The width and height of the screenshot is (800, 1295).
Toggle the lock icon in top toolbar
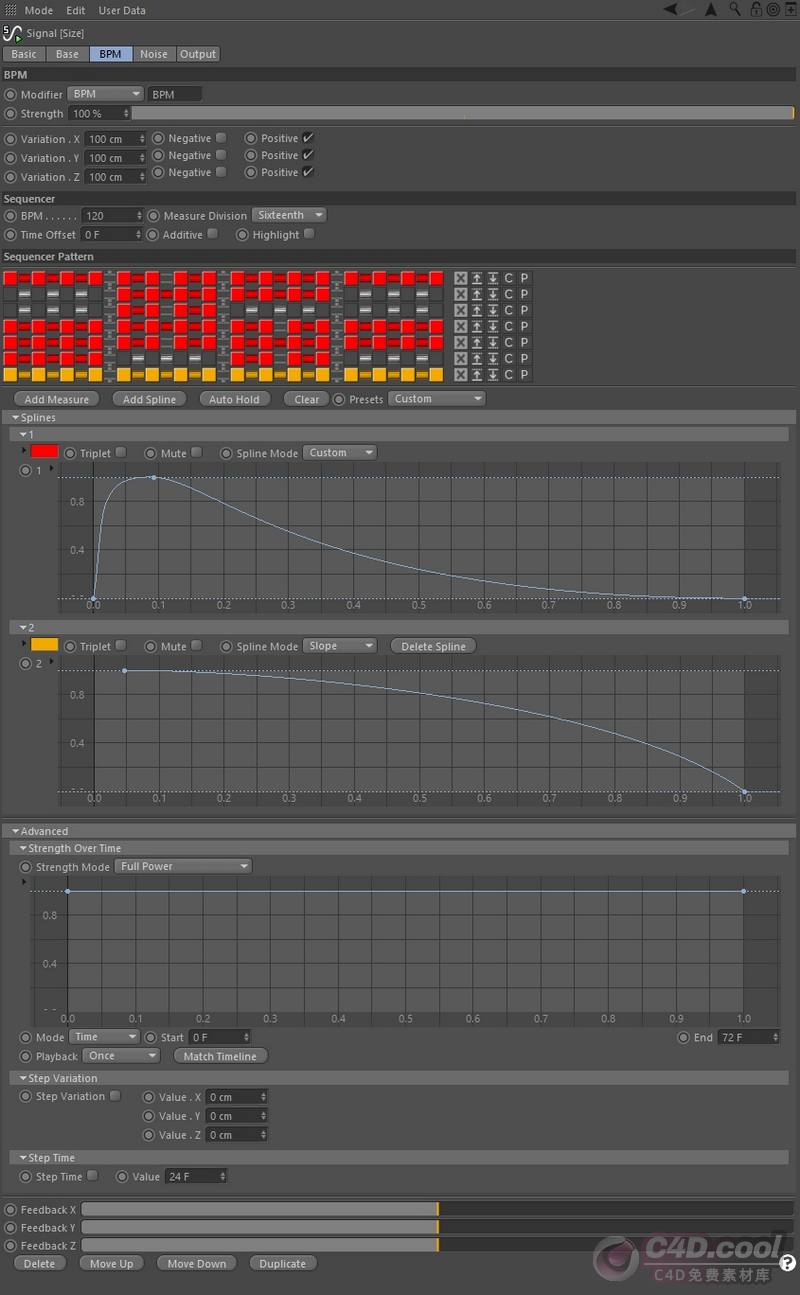coord(756,10)
